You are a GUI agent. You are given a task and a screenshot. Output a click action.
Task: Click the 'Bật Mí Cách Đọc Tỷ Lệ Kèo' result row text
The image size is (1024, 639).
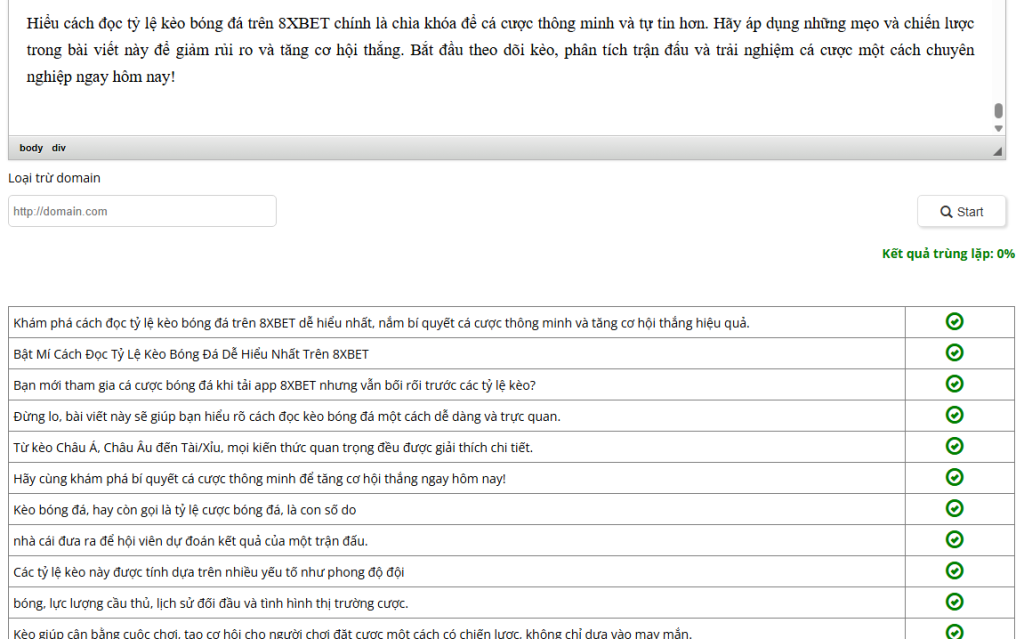click(x=191, y=354)
